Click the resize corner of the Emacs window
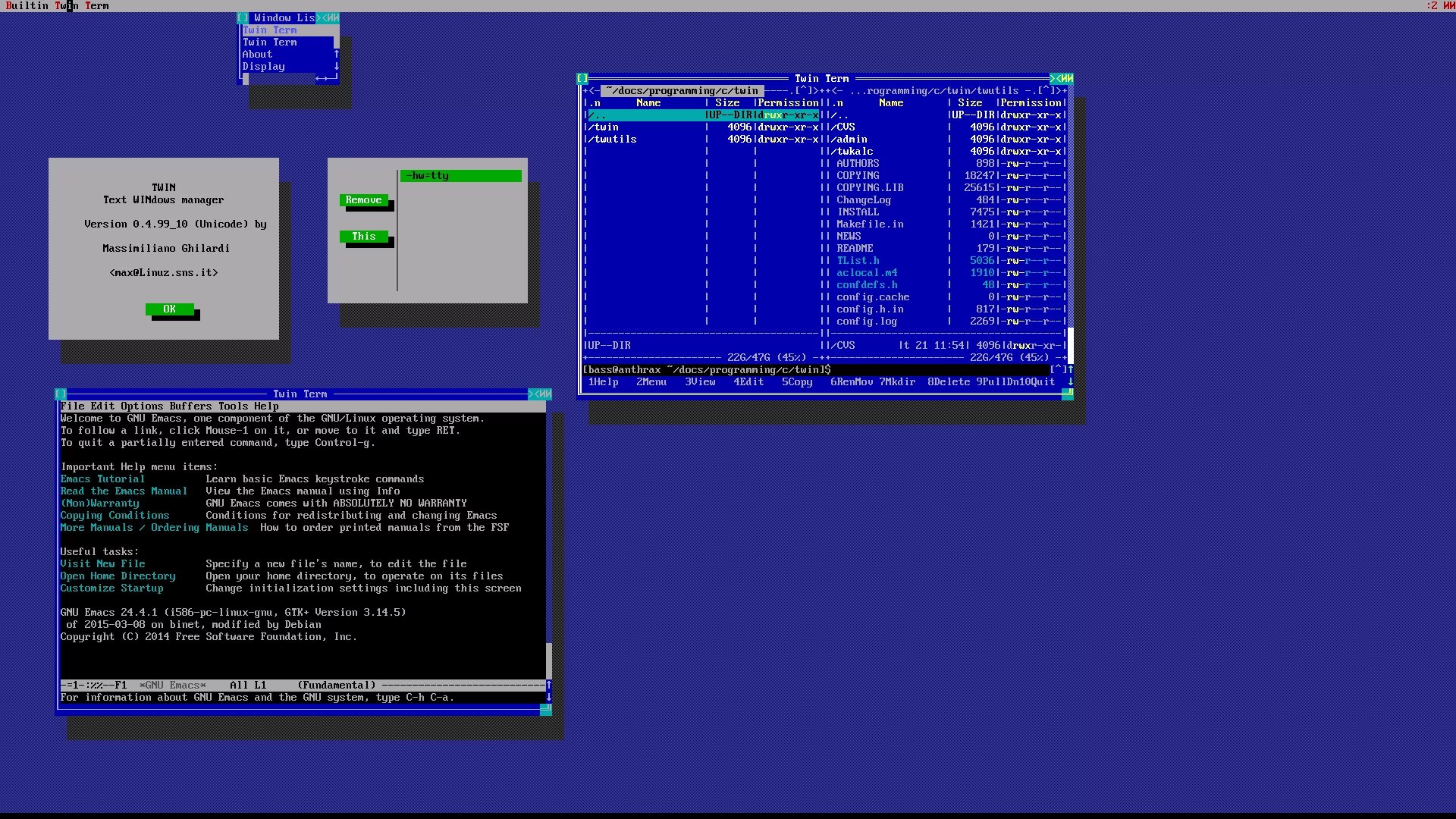The height and width of the screenshot is (819, 1456). 546,709
